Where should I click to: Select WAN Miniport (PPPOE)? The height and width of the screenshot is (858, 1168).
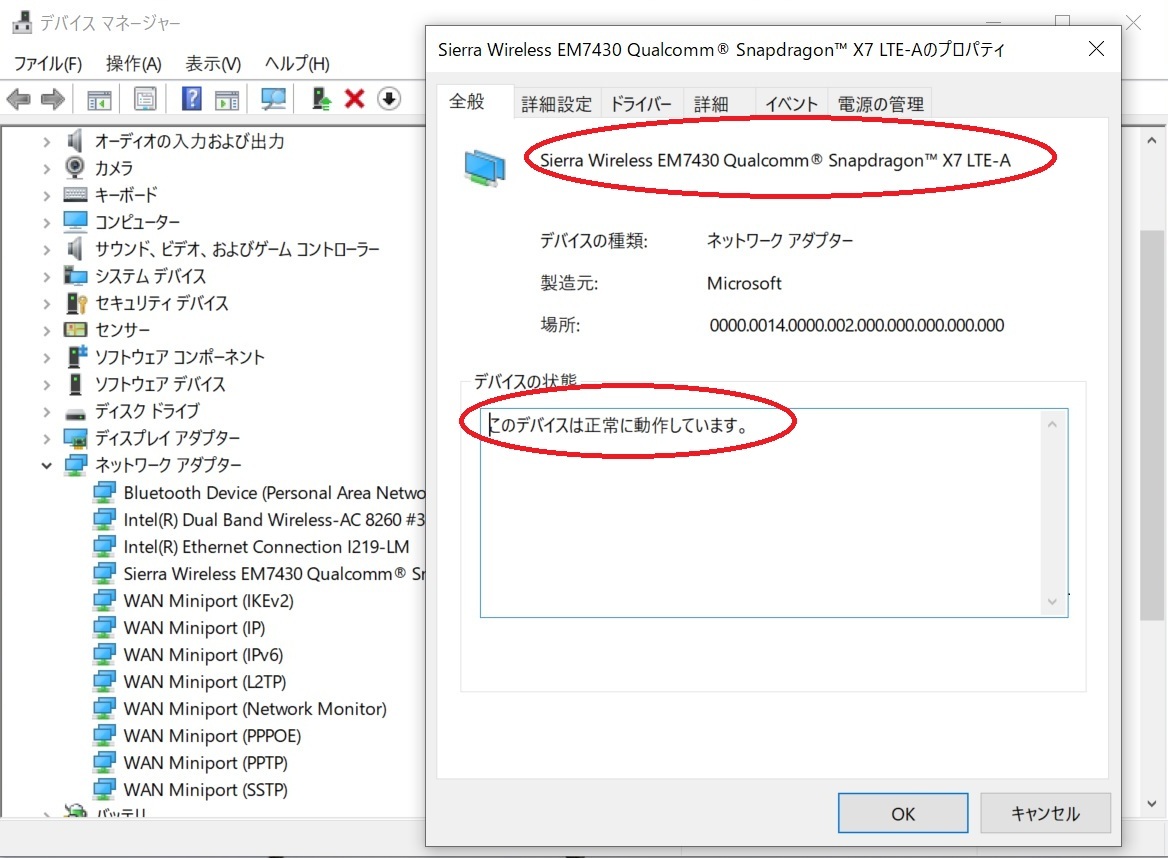[197, 736]
